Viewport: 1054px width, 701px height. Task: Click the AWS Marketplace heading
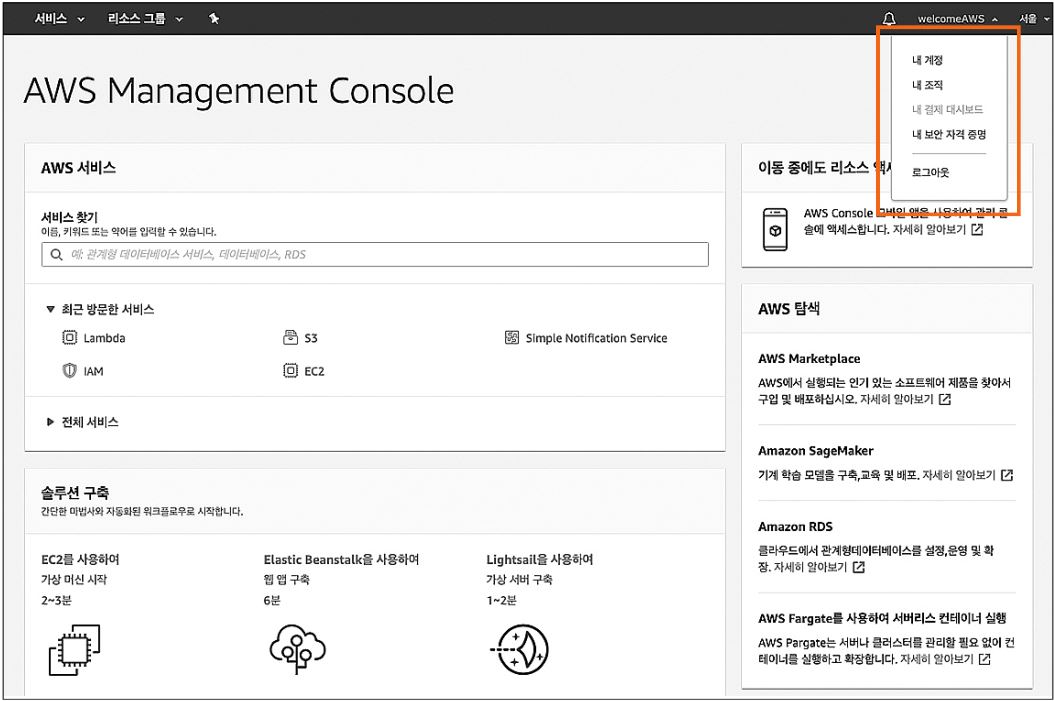coord(809,359)
